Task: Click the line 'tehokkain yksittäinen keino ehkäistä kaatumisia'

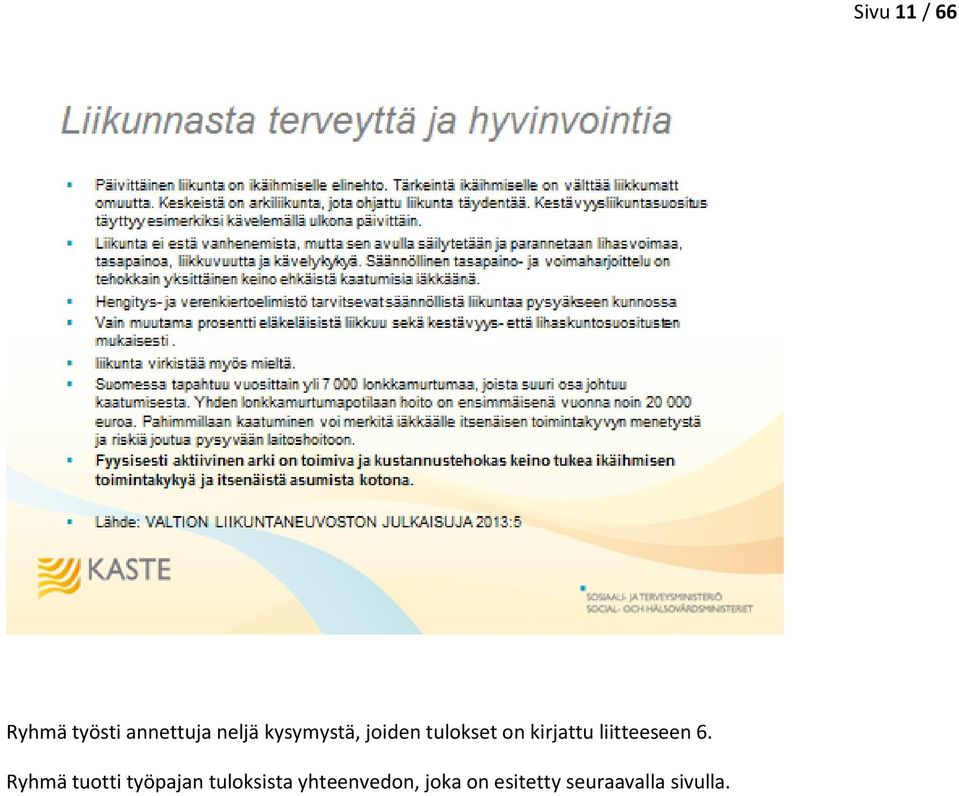Action: pos(287,280)
